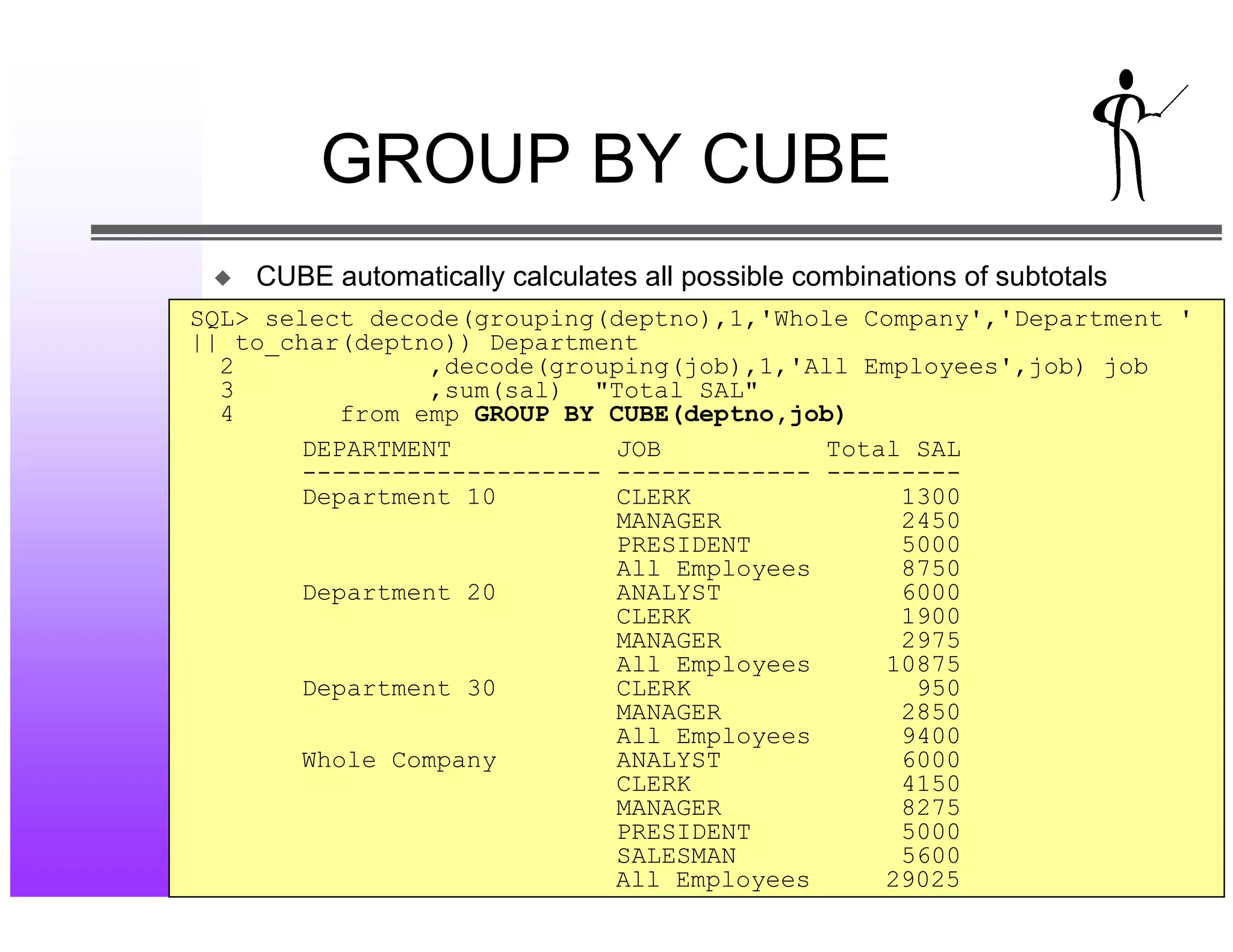
Task: Click the value 8750 subtotal
Action: (930, 569)
